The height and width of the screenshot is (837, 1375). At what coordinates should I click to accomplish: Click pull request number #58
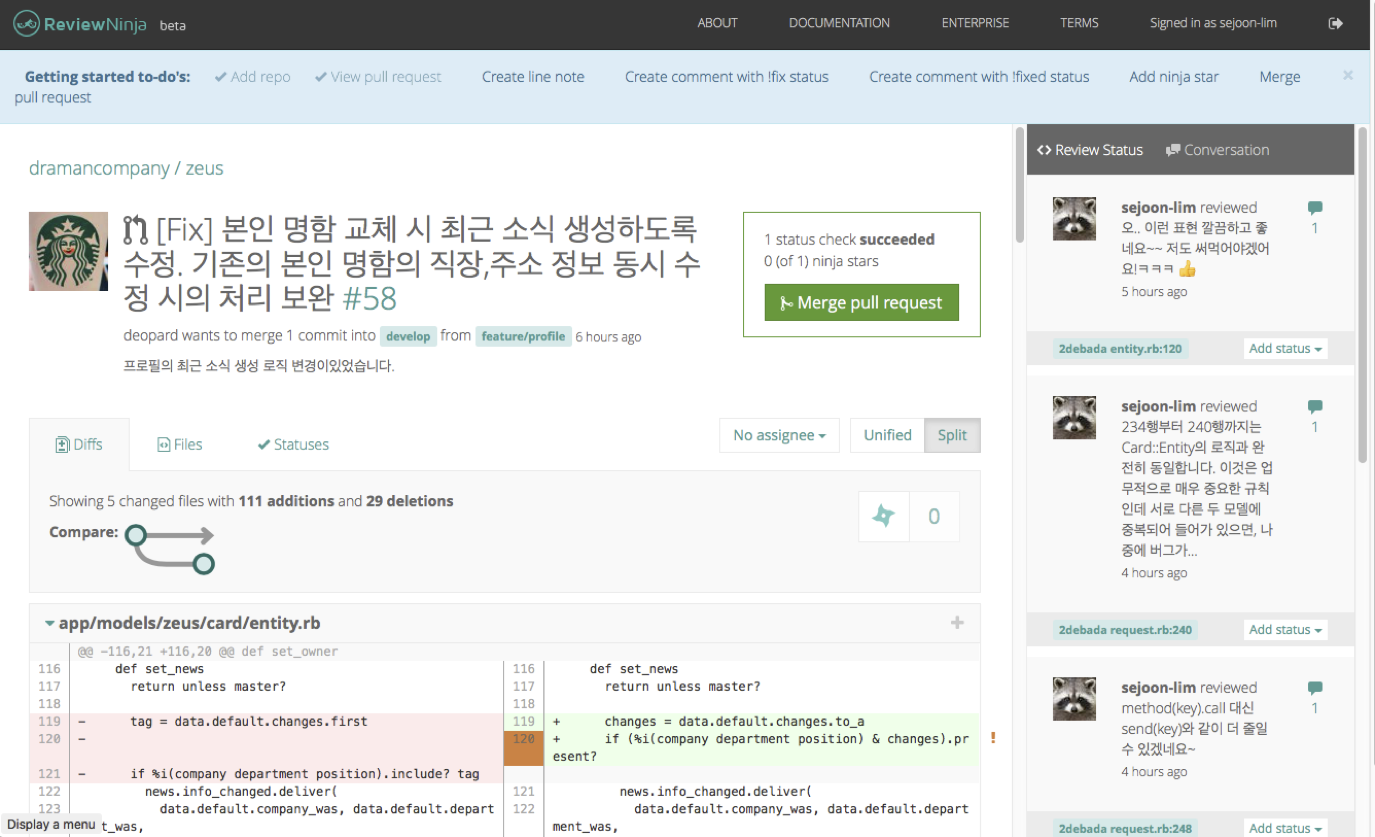[x=370, y=298]
